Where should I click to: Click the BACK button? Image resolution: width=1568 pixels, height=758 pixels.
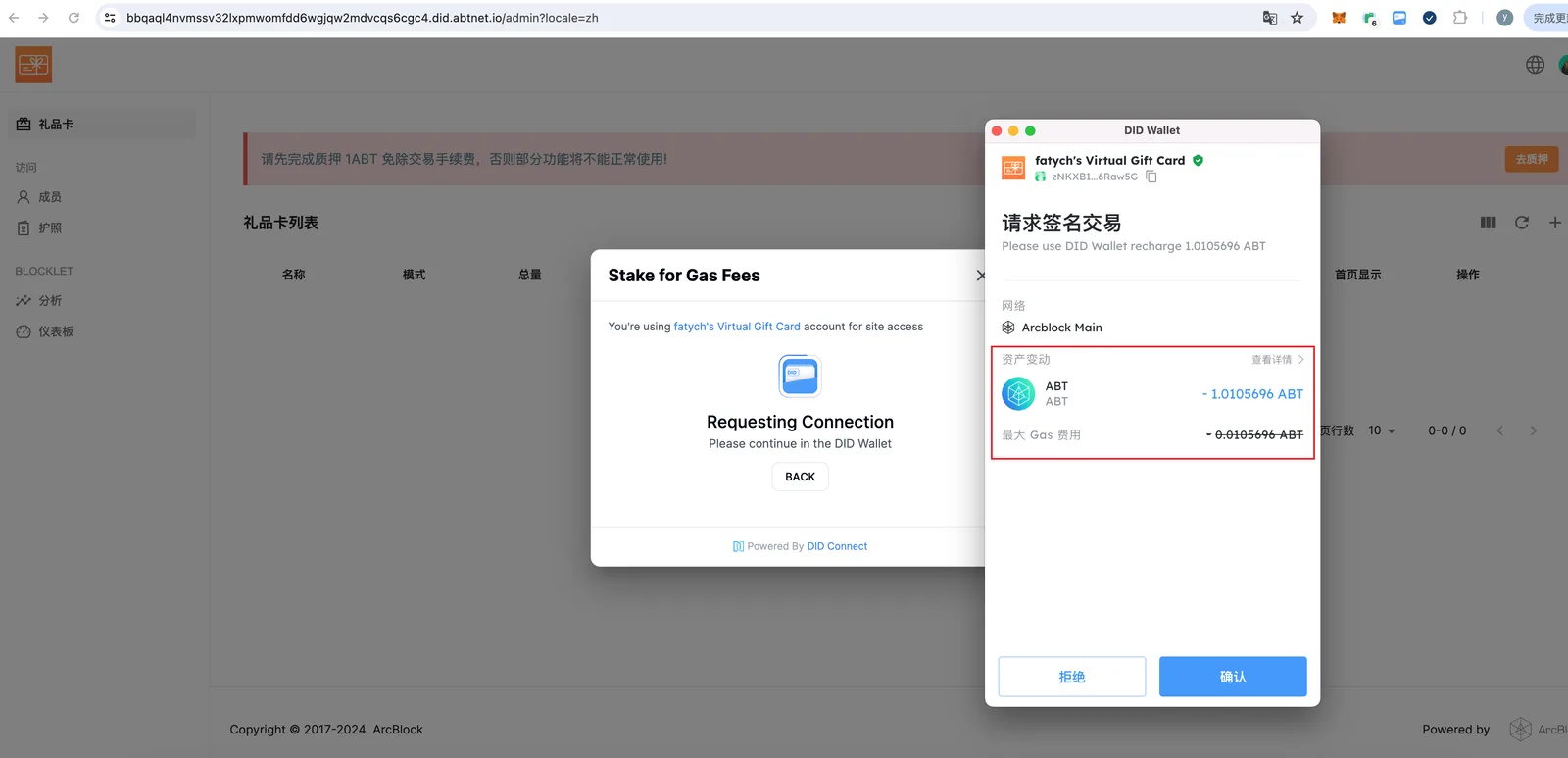pos(800,477)
